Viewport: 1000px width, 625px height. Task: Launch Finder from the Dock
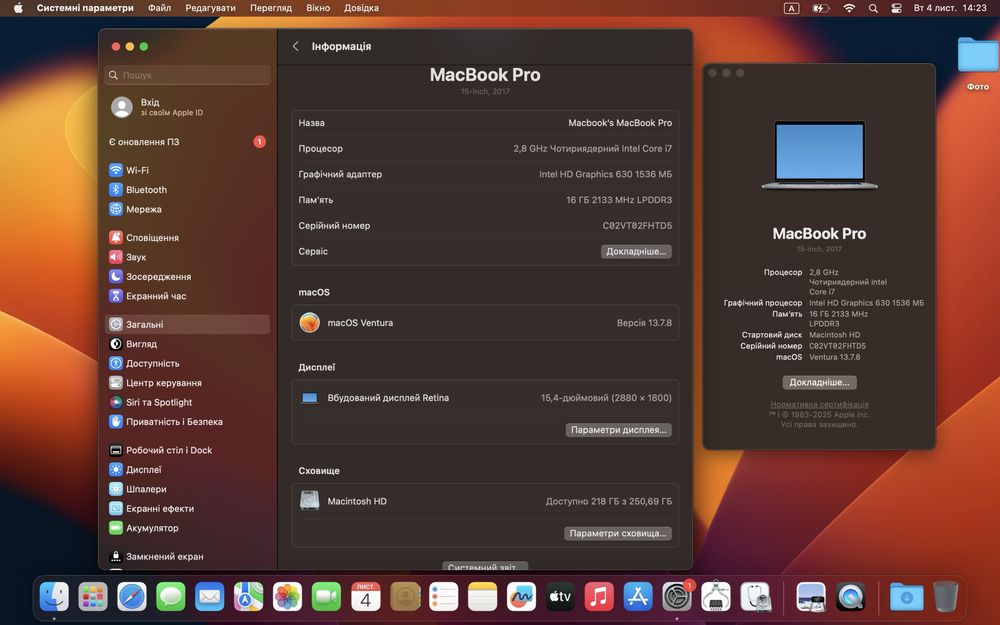tap(54, 597)
